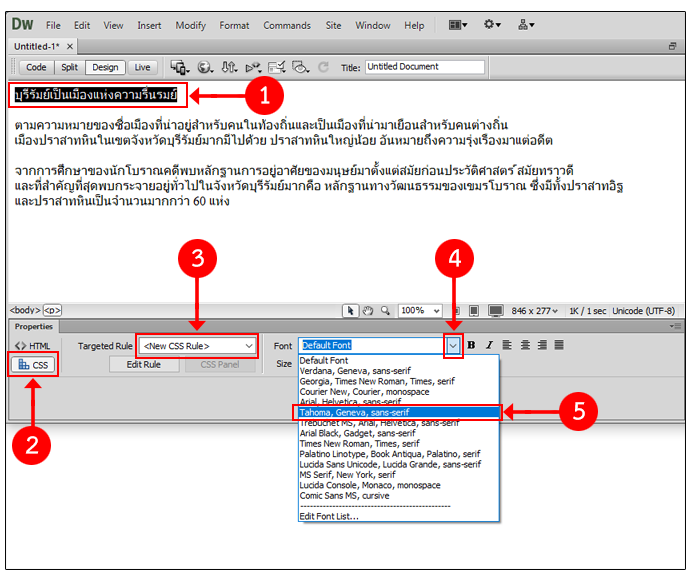Justify text using the last align icon

pyautogui.click(x=559, y=345)
